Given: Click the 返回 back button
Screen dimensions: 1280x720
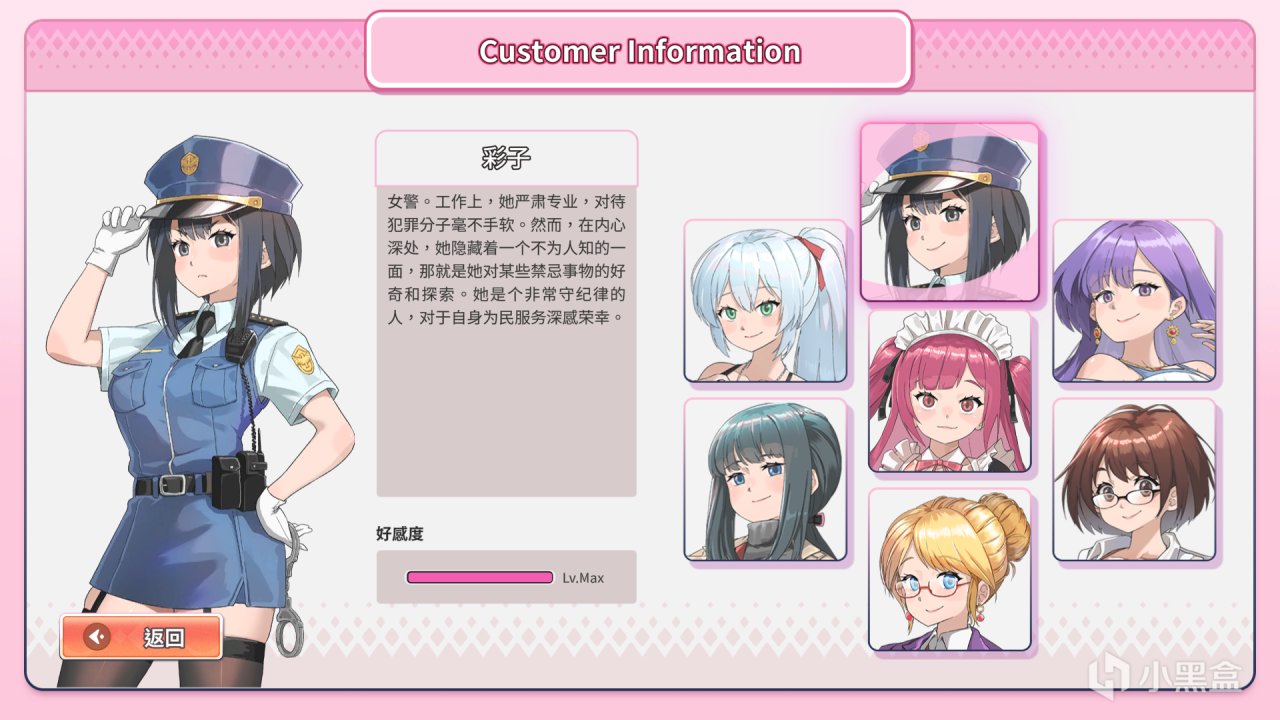Looking at the screenshot, I should coord(141,637).
